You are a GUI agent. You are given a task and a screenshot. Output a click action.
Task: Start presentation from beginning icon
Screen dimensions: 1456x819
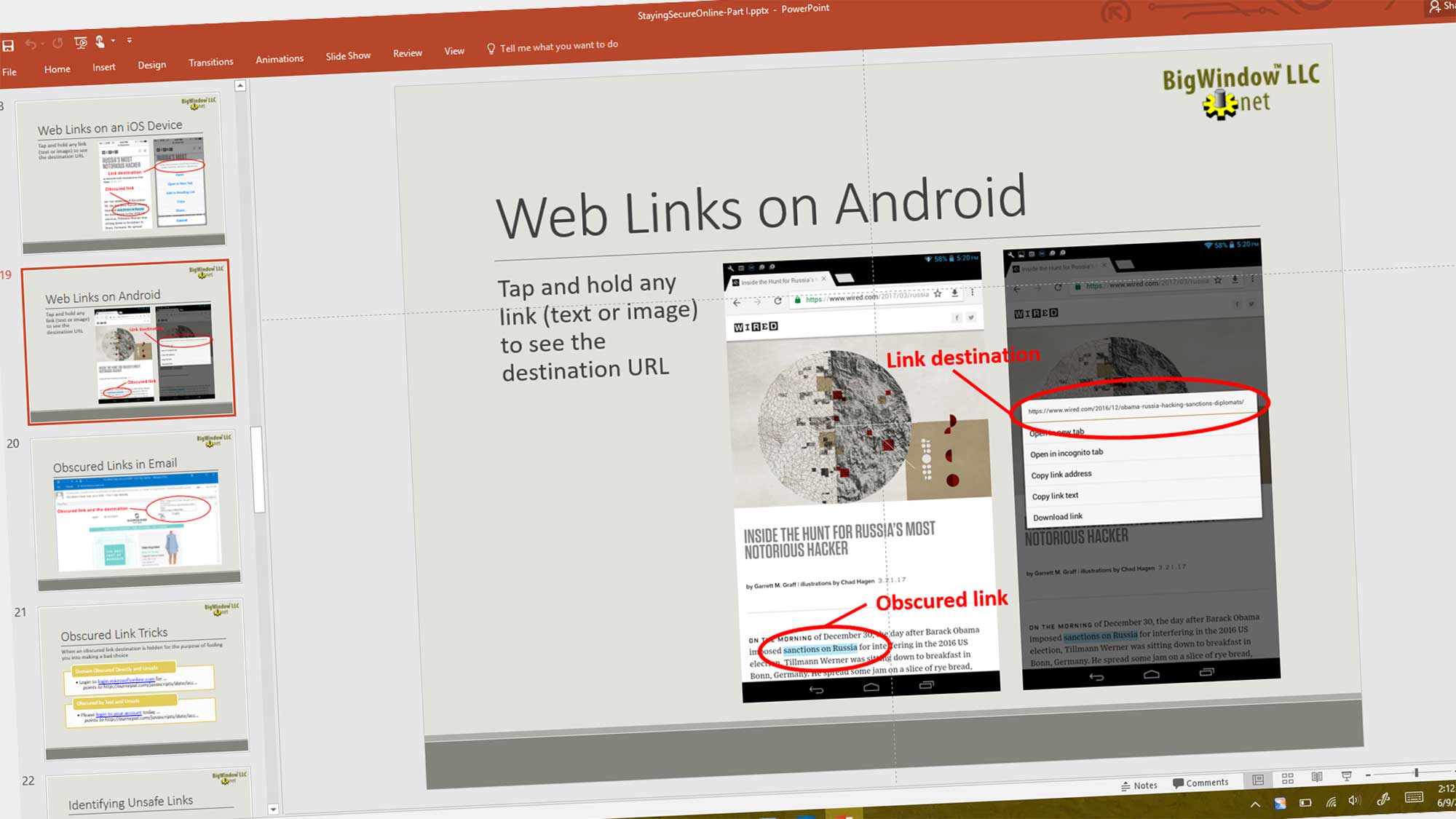pyautogui.click(x=80, y=42)
